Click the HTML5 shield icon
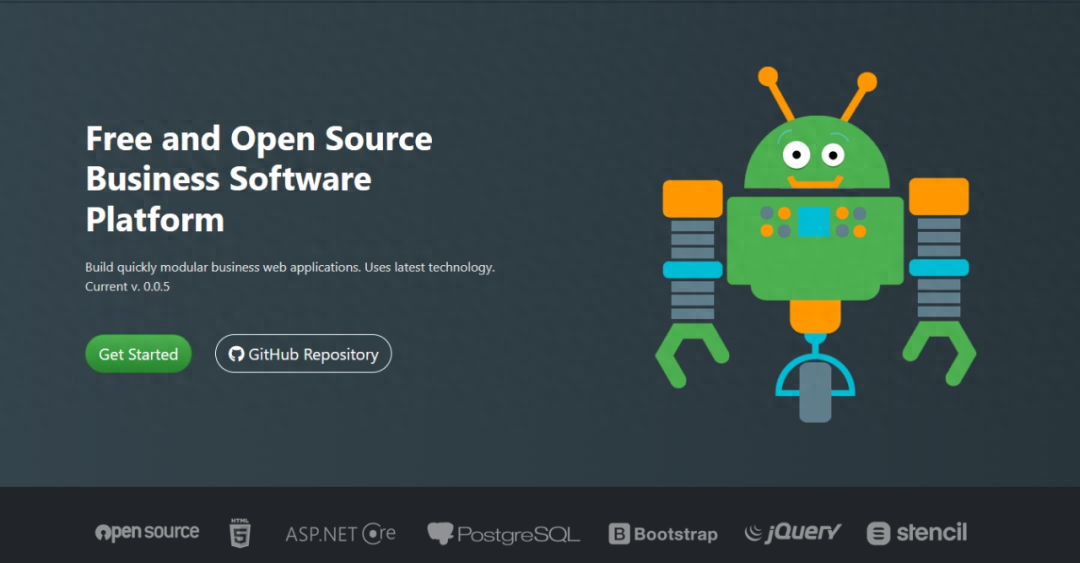Screen dimensions: 1080x563 tap(240, 533)
